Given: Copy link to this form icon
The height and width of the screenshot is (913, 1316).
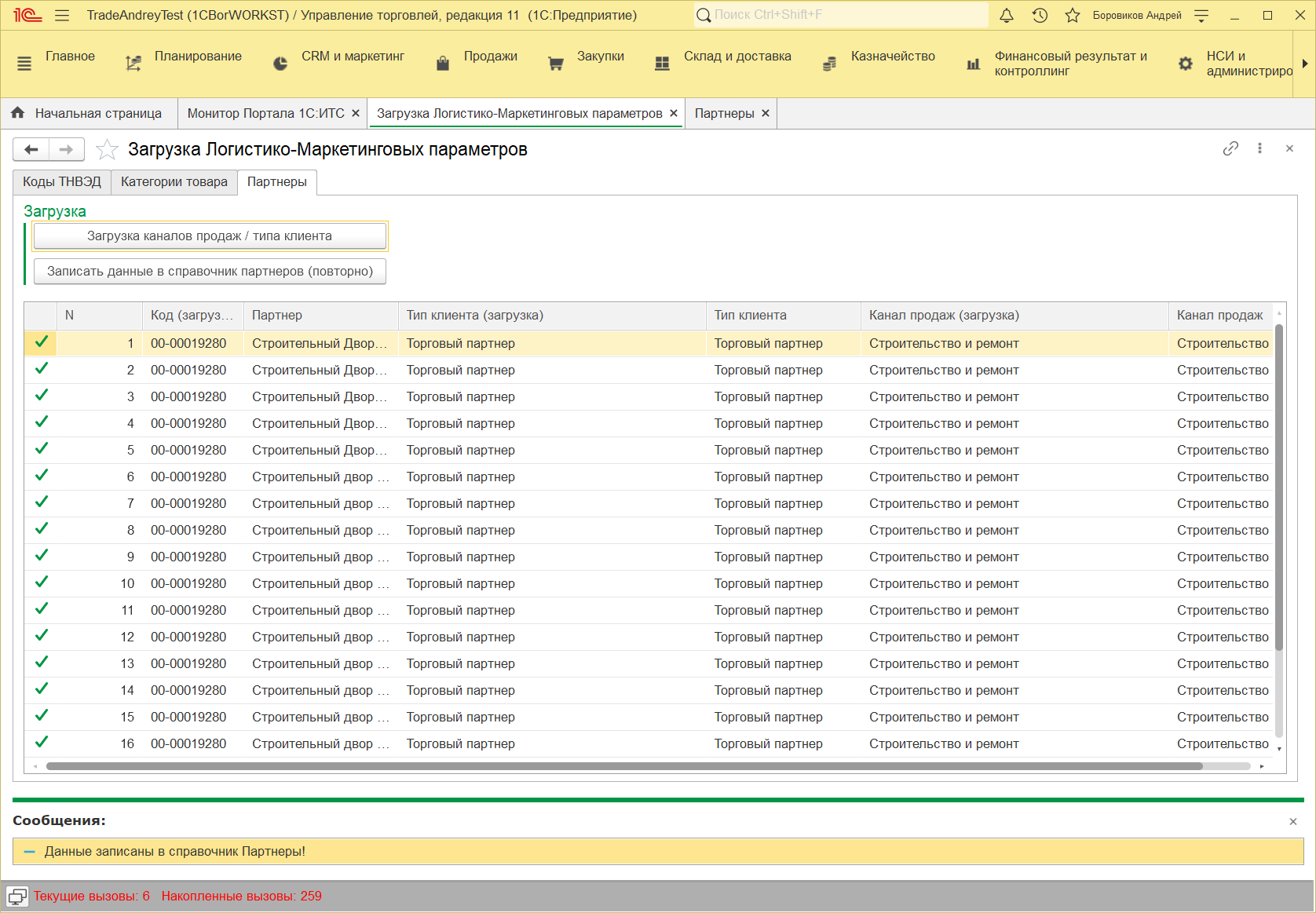Looking at the screenshot, I should click(x=1230, y=148).
